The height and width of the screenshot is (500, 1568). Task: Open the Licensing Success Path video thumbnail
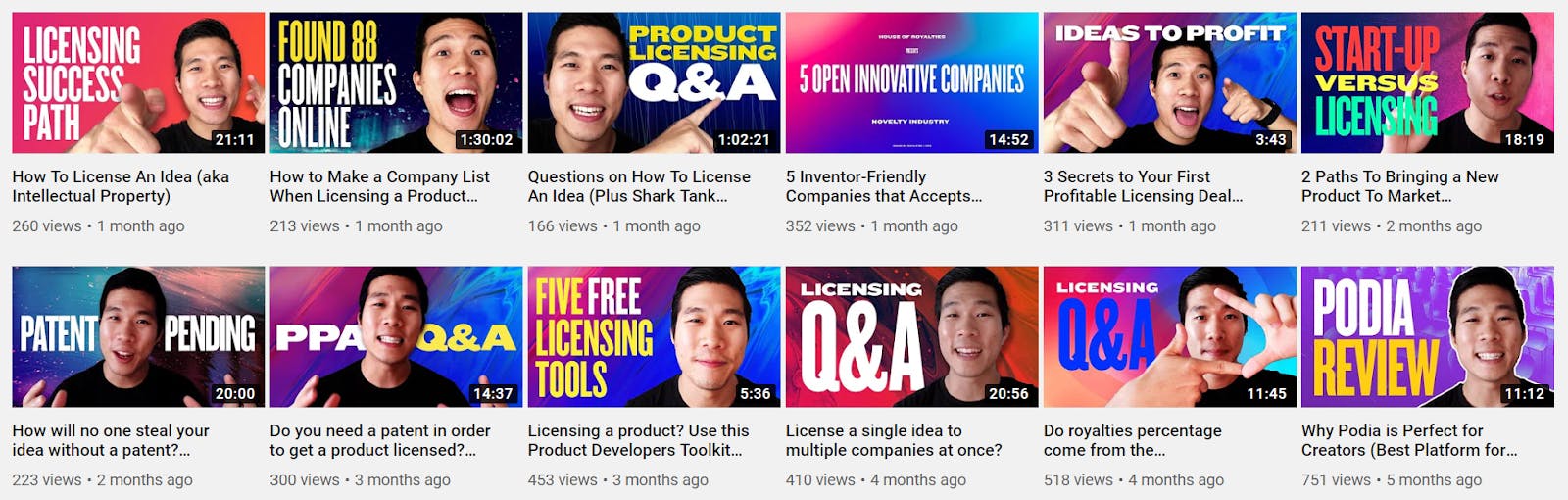coord(138,82)
